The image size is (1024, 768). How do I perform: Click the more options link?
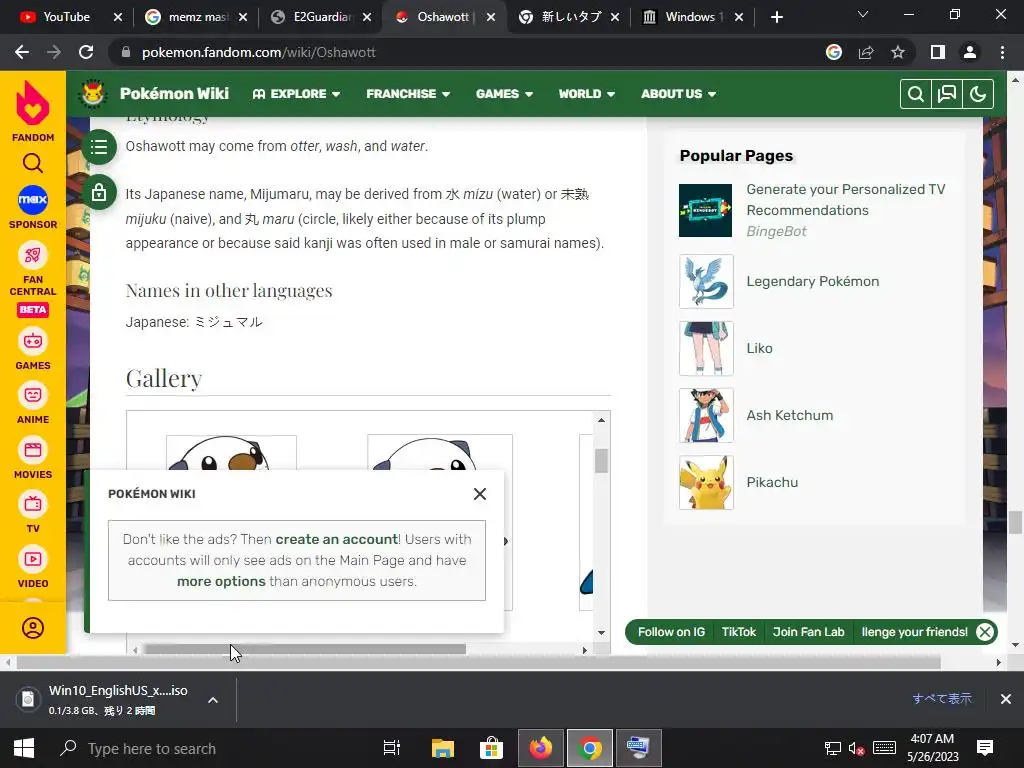pyautogui.click(x=221, y=581)
